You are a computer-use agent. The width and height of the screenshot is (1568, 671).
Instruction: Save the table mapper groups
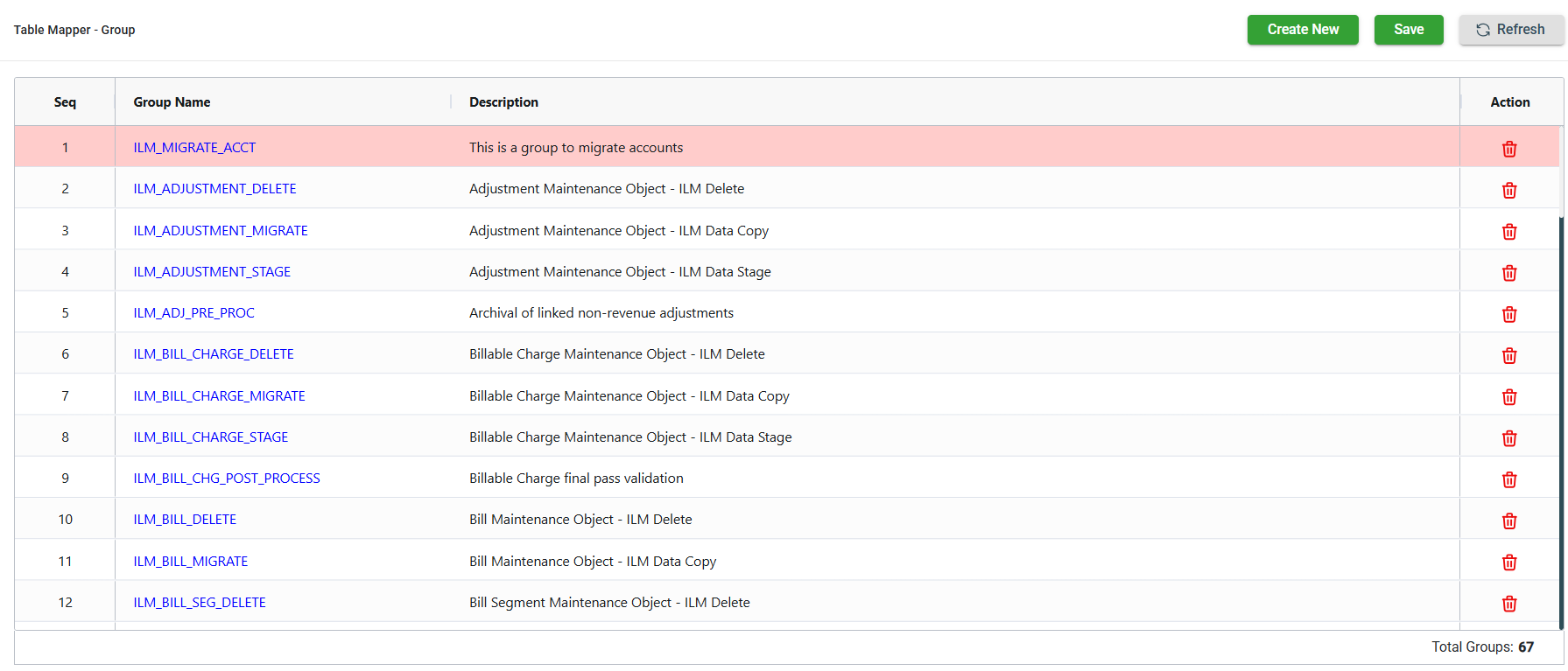[1408, 30]
